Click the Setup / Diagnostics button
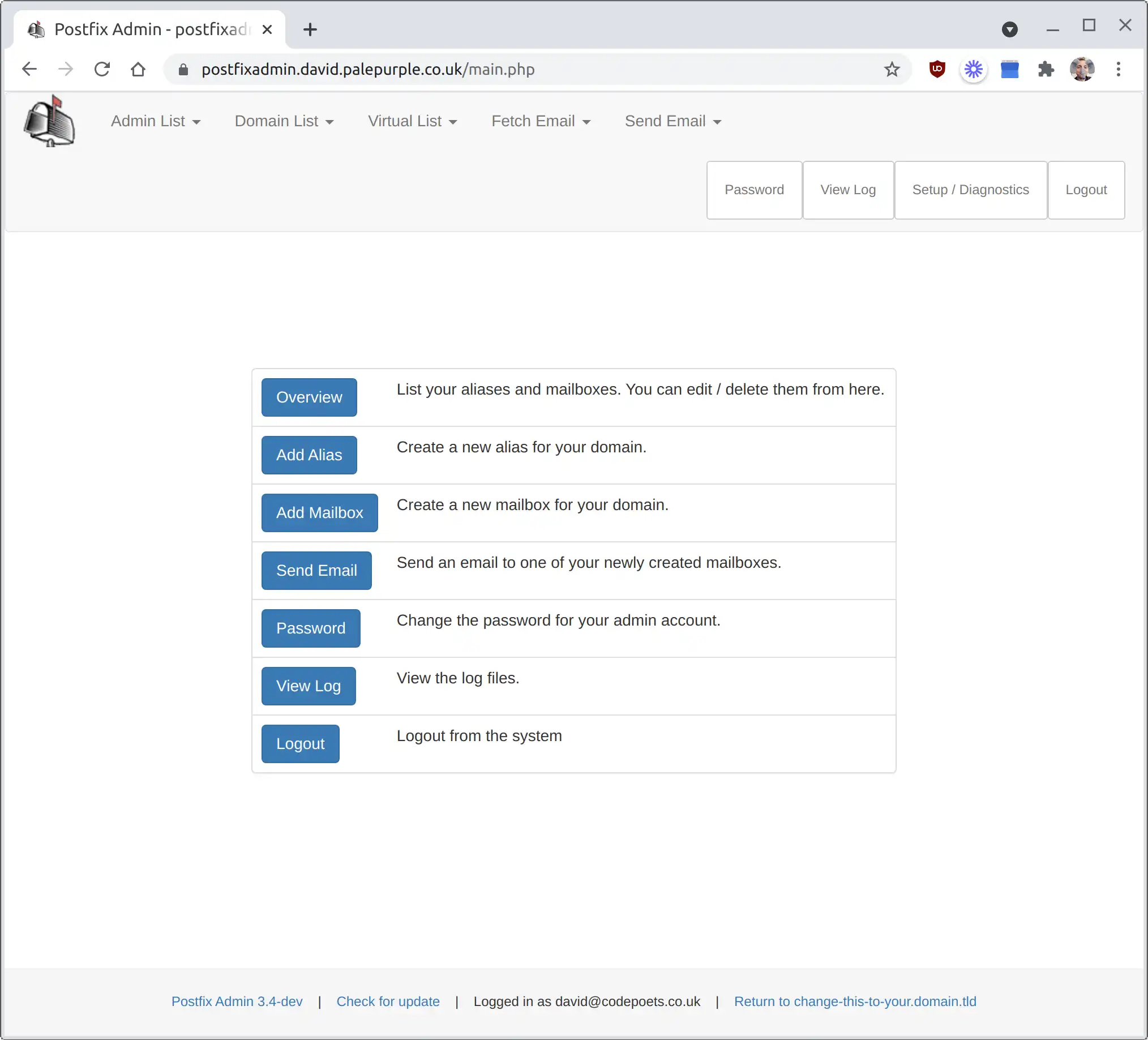 (970, 189)
